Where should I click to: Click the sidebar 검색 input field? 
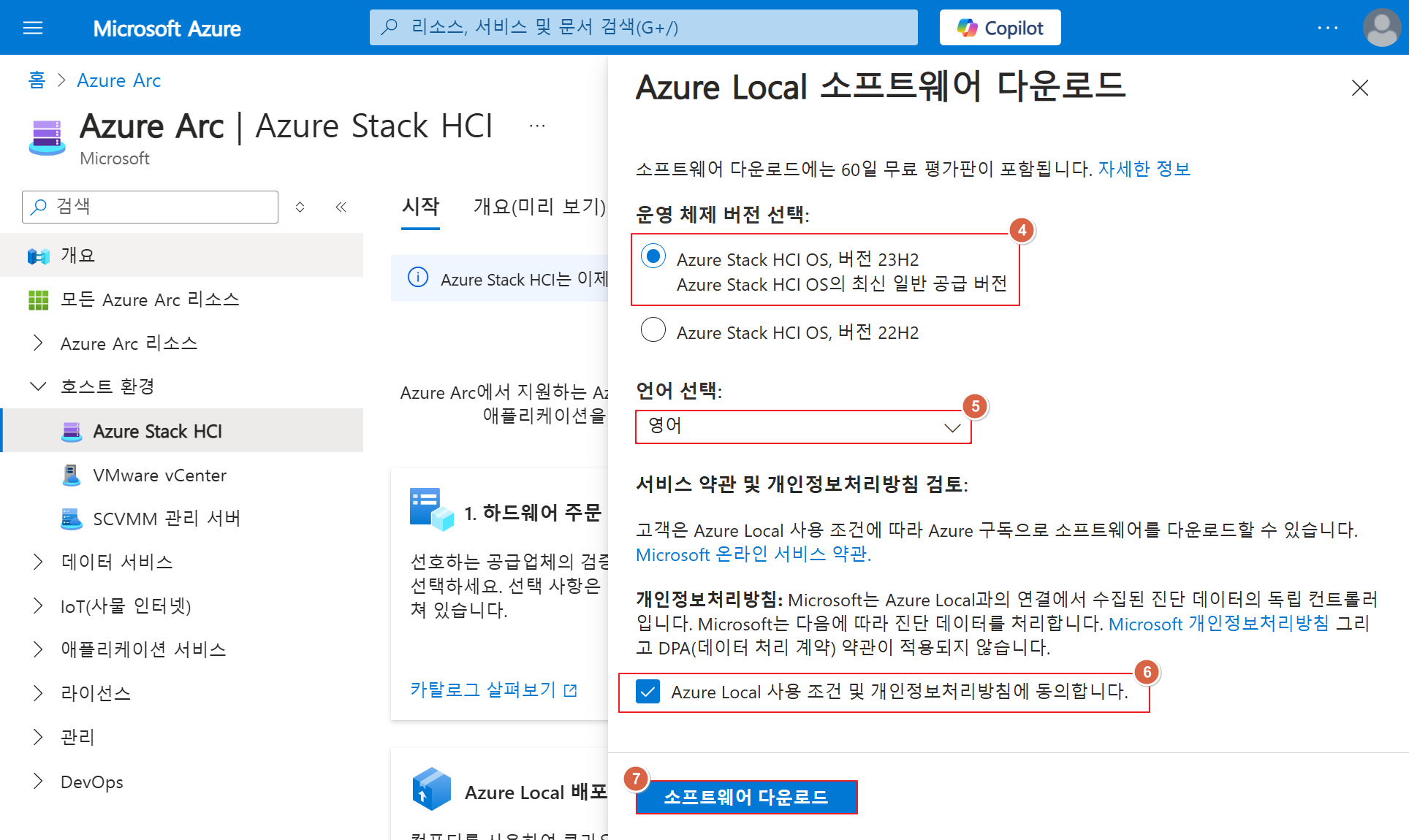pyautogui.click(x=150, y=207)
